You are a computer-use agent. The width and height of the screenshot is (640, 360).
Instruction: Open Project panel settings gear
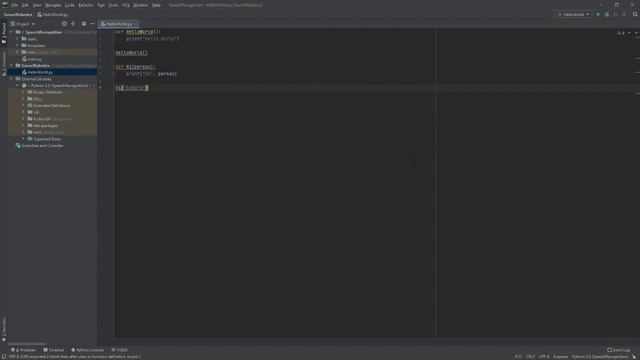84,24
